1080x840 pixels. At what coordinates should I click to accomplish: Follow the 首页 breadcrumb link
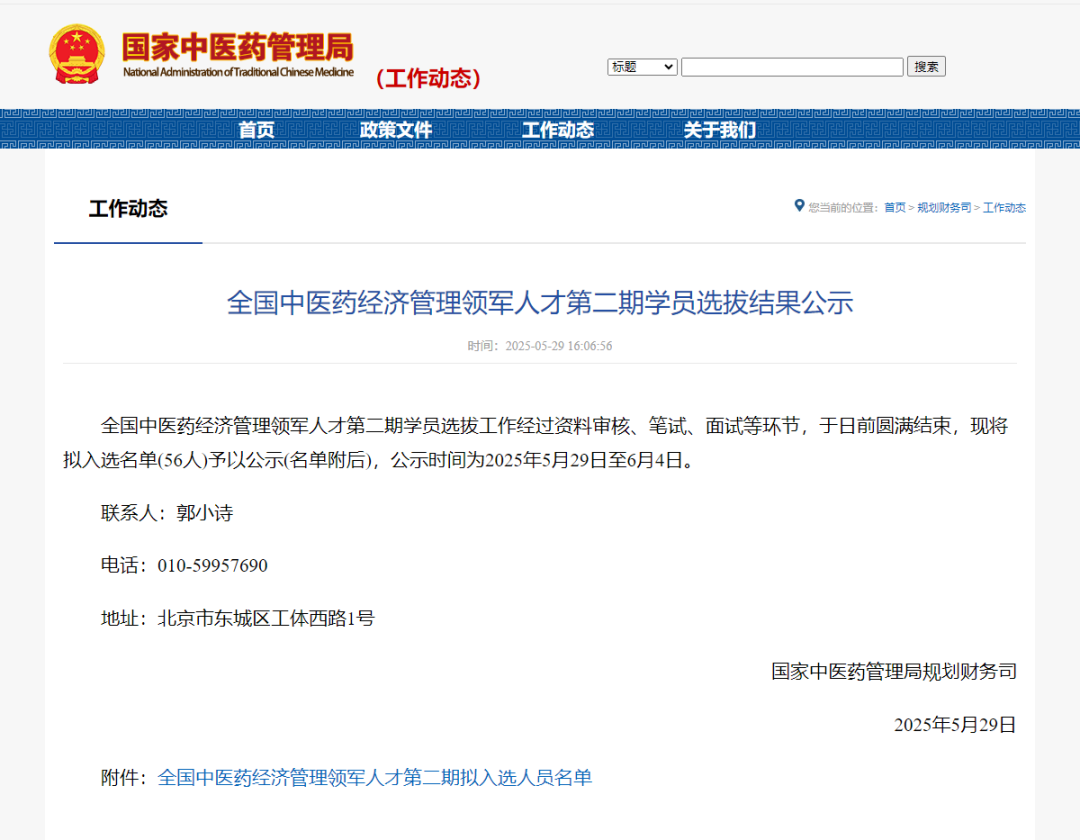tap(895, 207)
